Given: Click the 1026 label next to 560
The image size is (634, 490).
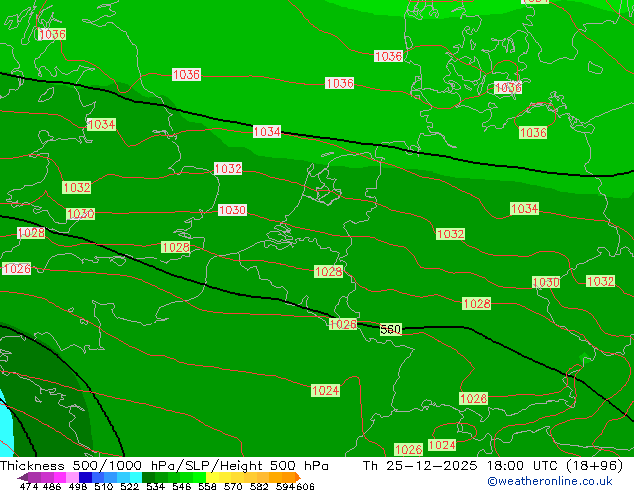Looking at the screenshot, I should [343, 324].
